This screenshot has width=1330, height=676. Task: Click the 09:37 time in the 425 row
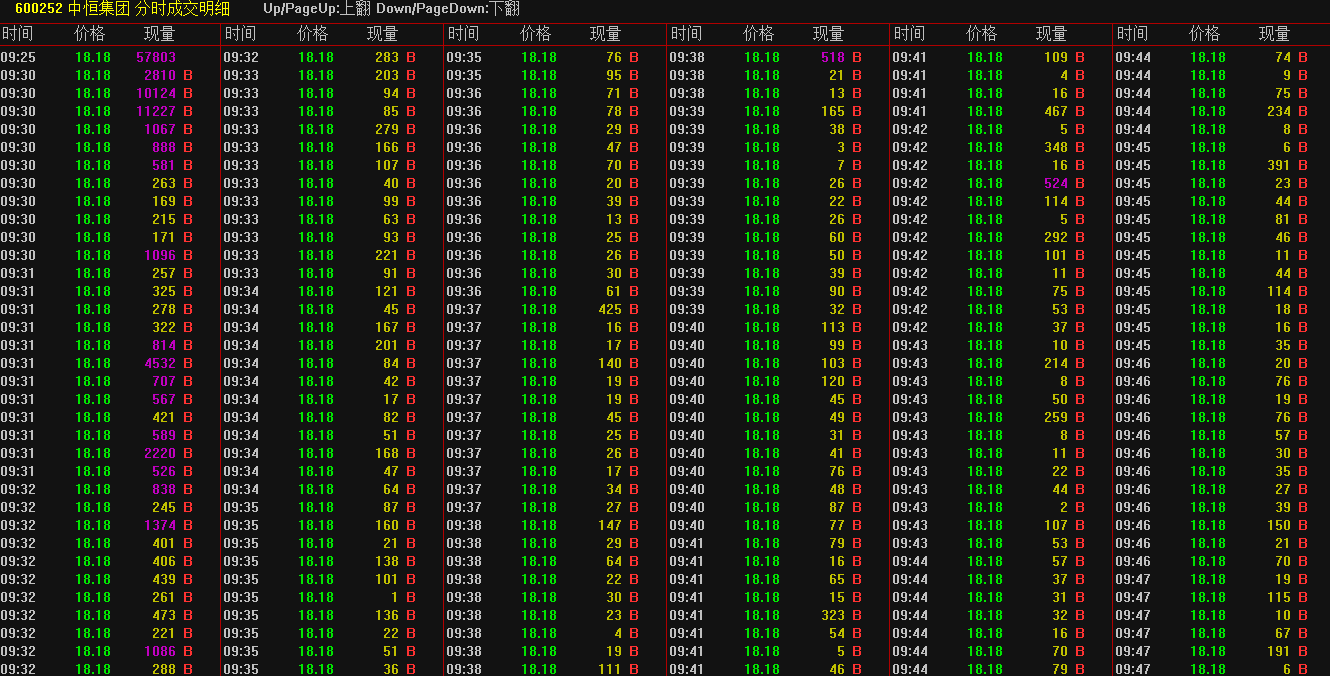(464, 309)
